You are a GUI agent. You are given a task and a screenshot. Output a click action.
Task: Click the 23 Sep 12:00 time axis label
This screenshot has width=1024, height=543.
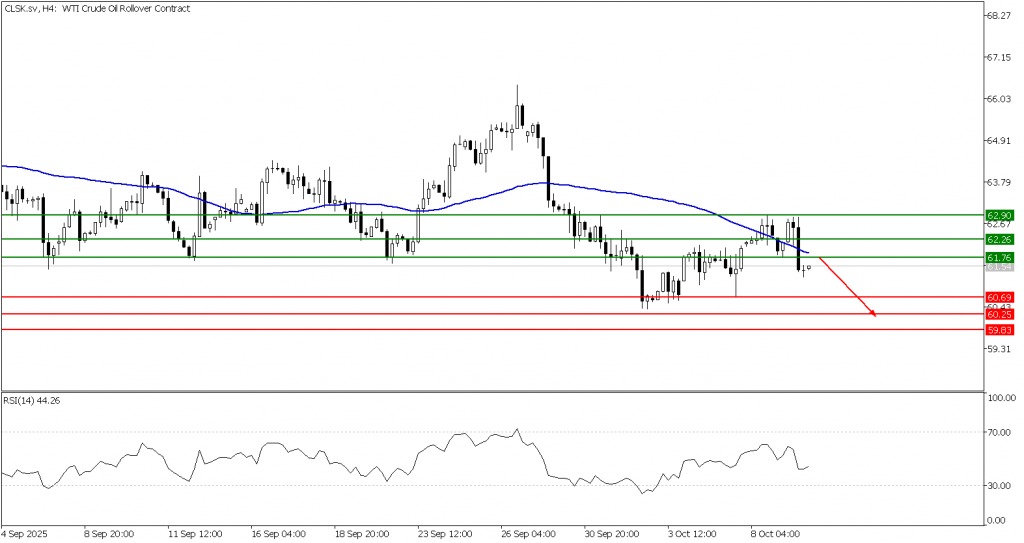tap(447, 534)
